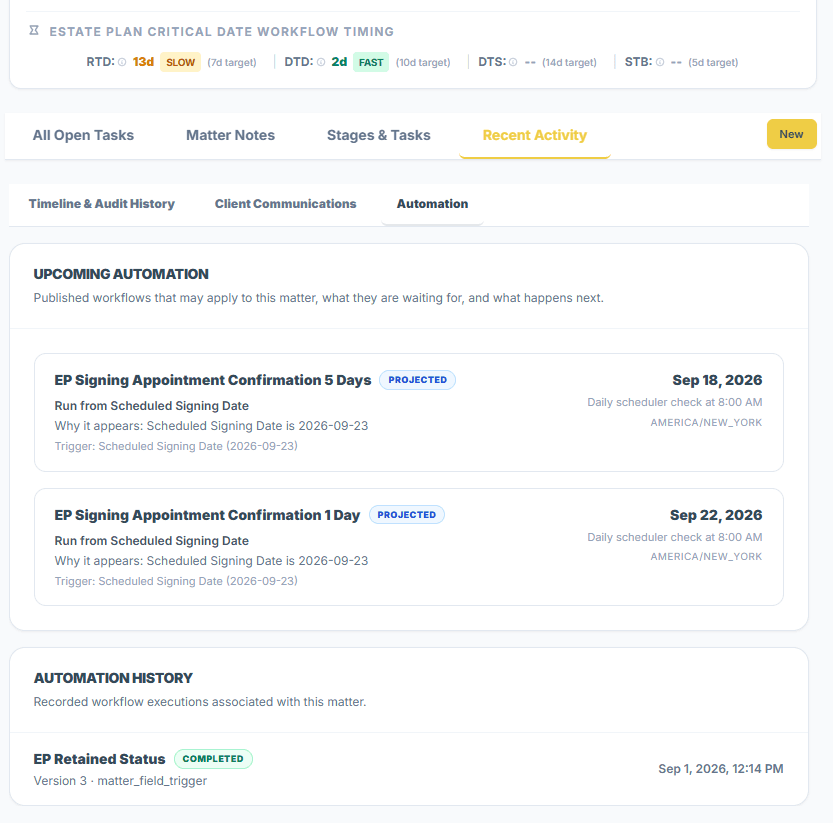Select the Automation sub-tab
Viewport: 833px width, 823px height.
[432, 204]
